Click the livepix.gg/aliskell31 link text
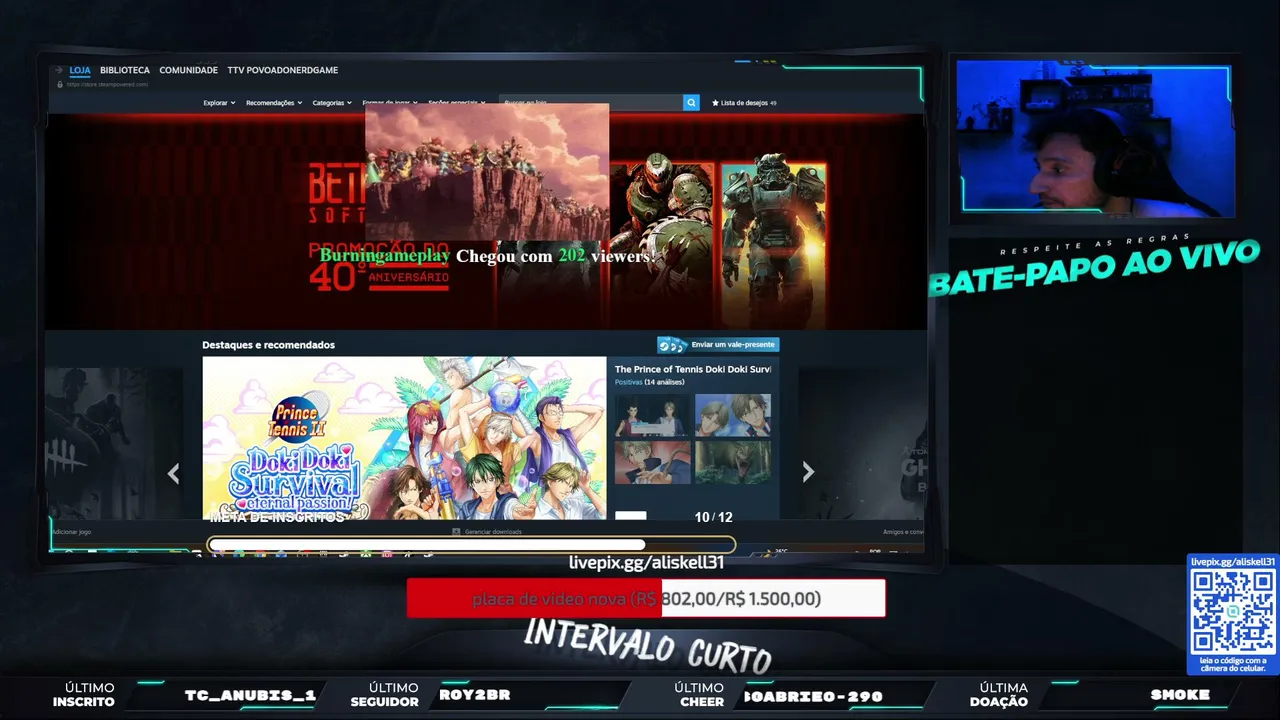 (646, 563)
